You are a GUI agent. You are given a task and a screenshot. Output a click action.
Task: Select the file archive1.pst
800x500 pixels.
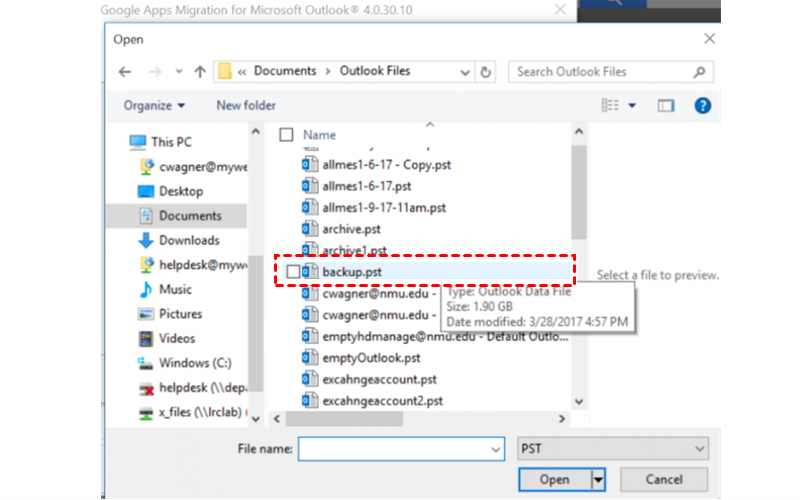355,251
